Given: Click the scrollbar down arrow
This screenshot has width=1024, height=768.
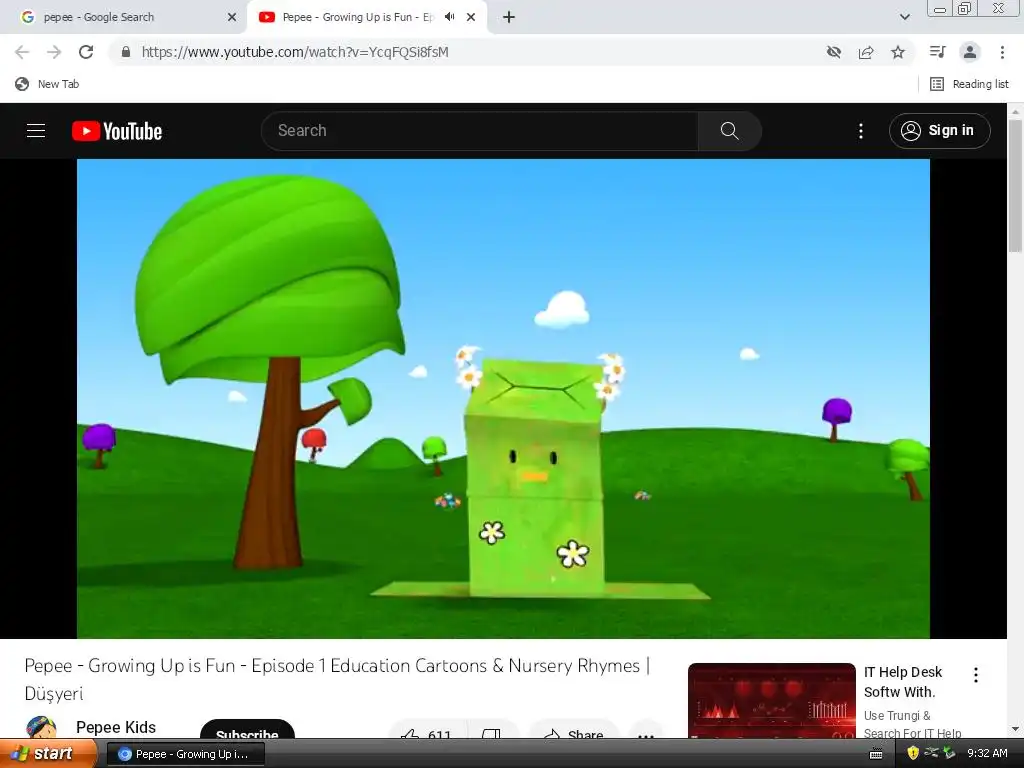Looking at the screenshot, I should pyautogui.click(x=1015, y=729).
